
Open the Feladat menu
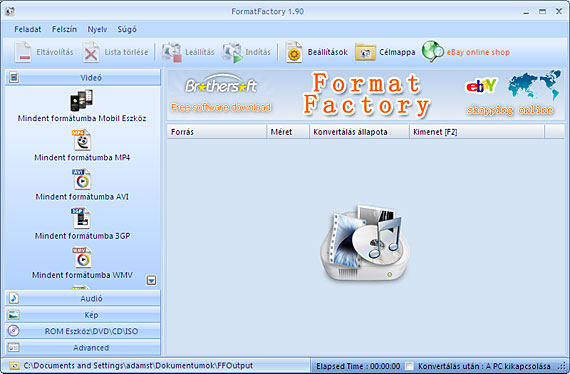pyautogui.click(x=28, y=29)
